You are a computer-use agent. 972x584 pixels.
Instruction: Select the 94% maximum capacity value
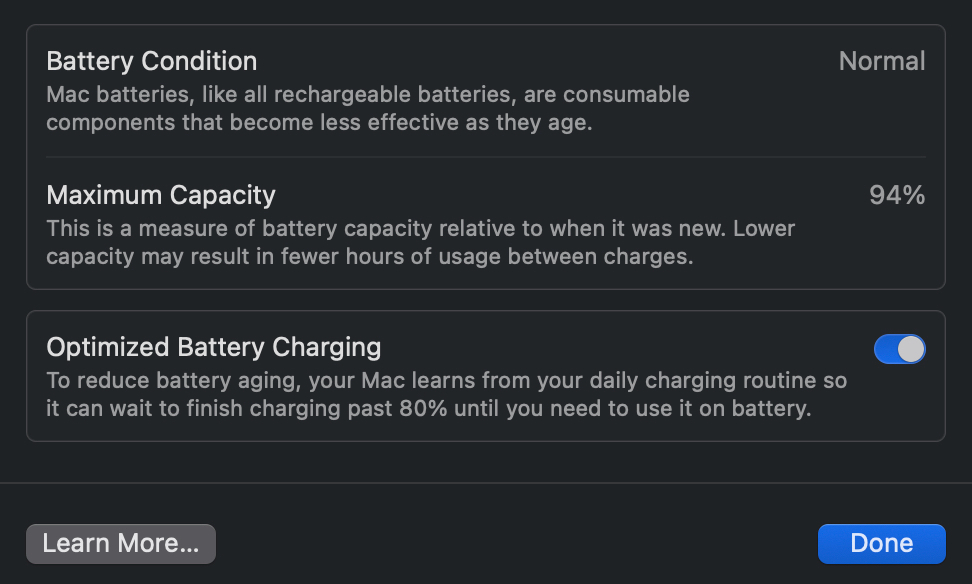coord(896,195)
